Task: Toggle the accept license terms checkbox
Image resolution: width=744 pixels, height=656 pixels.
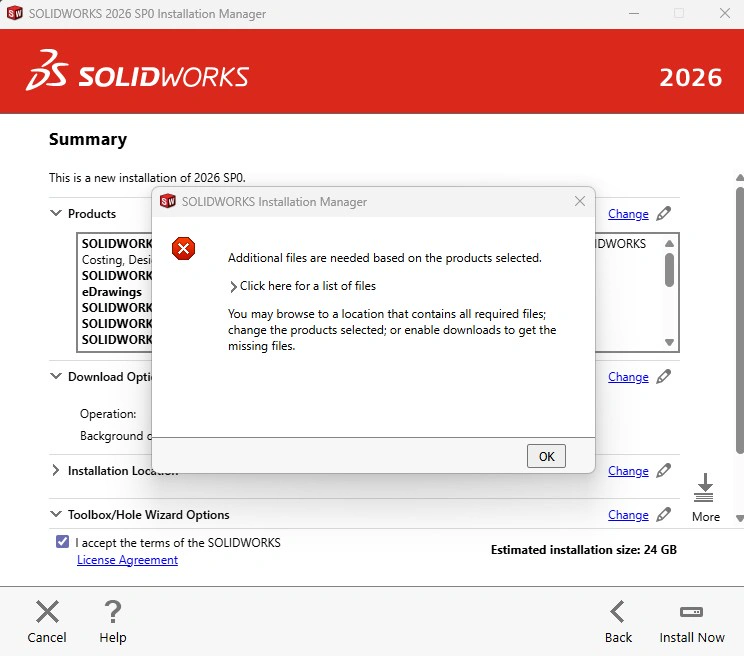Action: coord(62,542)
